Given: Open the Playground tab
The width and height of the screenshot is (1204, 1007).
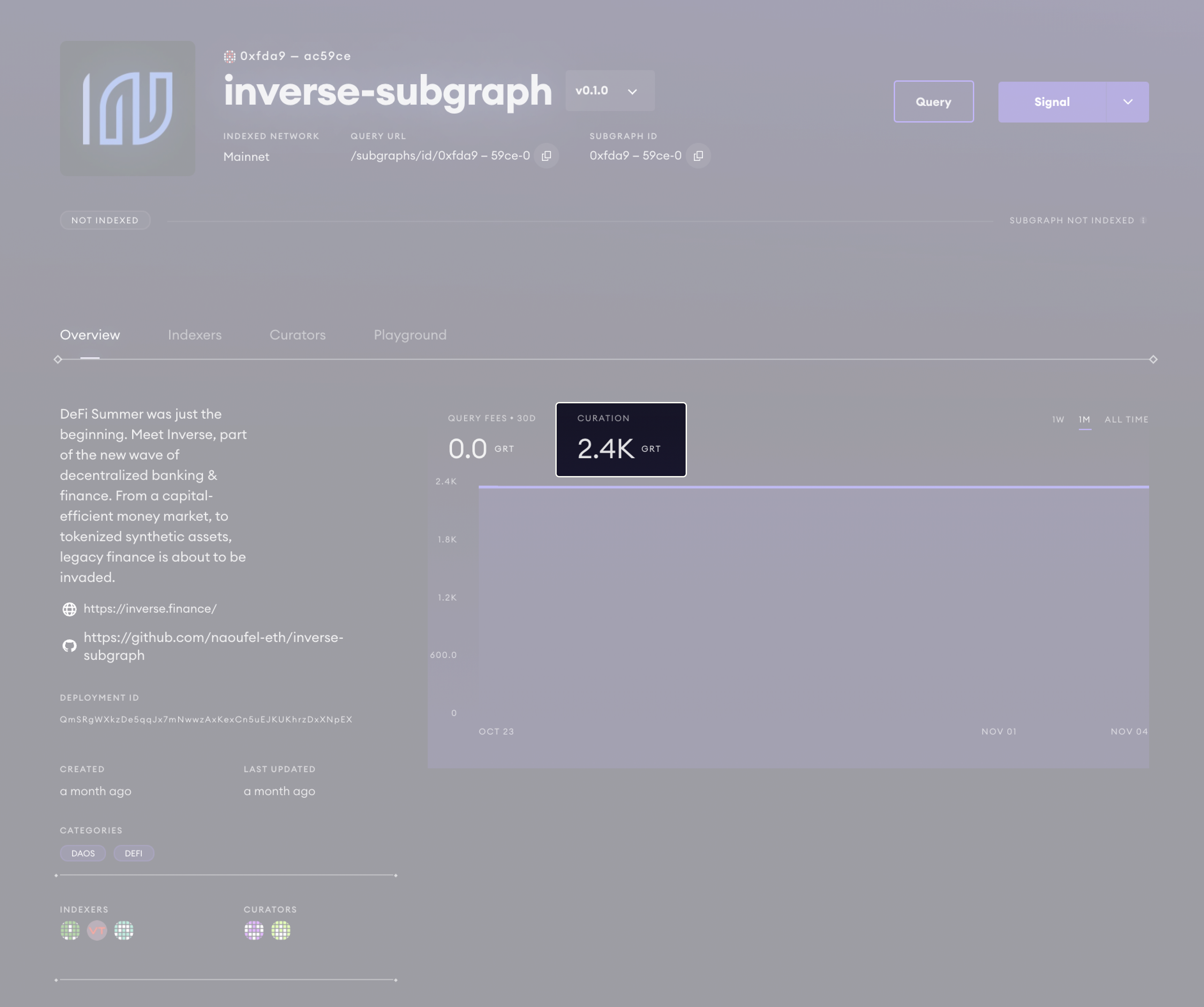Looking at the screenshot, I should point(409,335).
